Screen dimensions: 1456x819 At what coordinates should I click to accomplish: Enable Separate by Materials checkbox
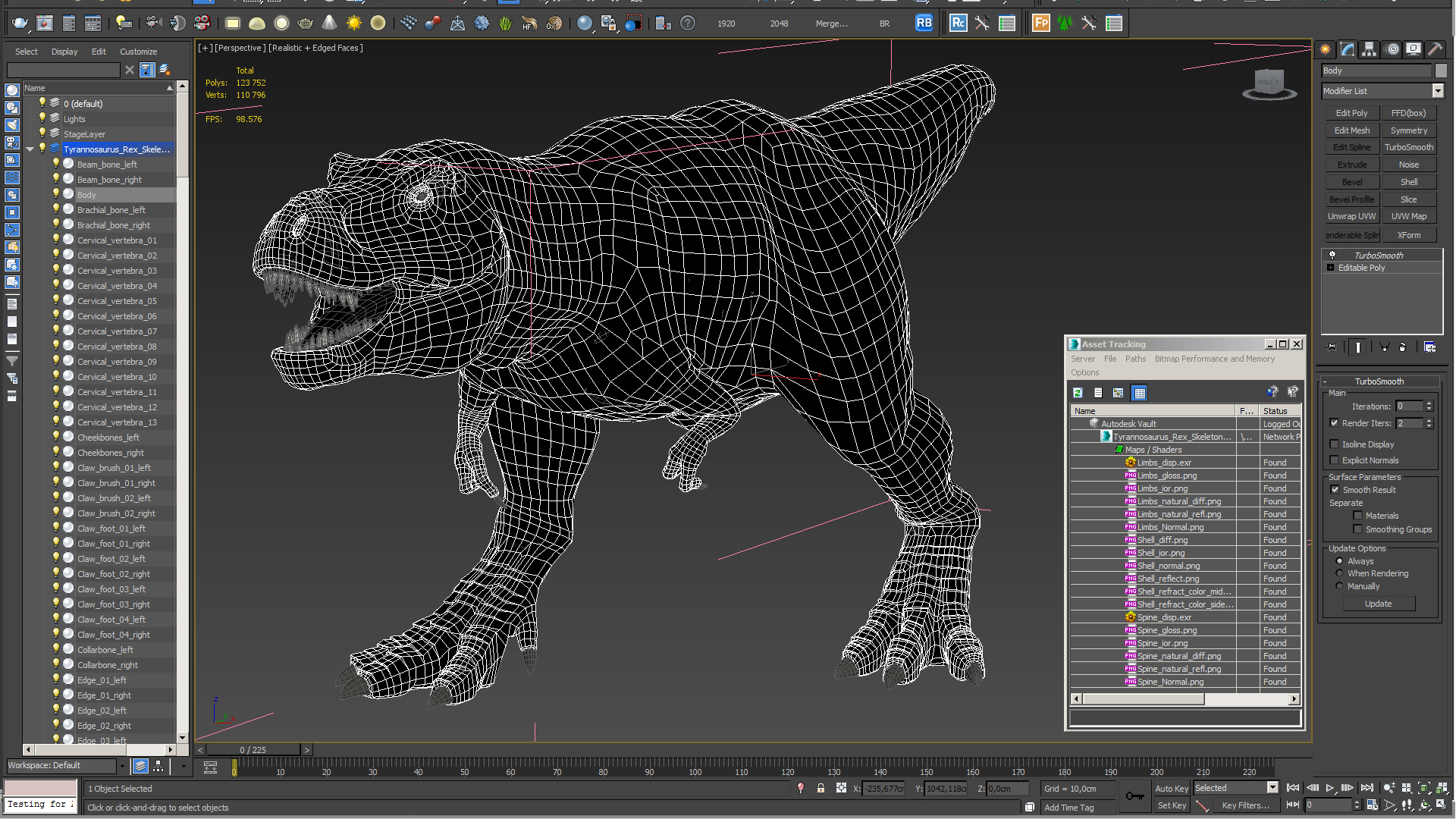(1357, 516)
